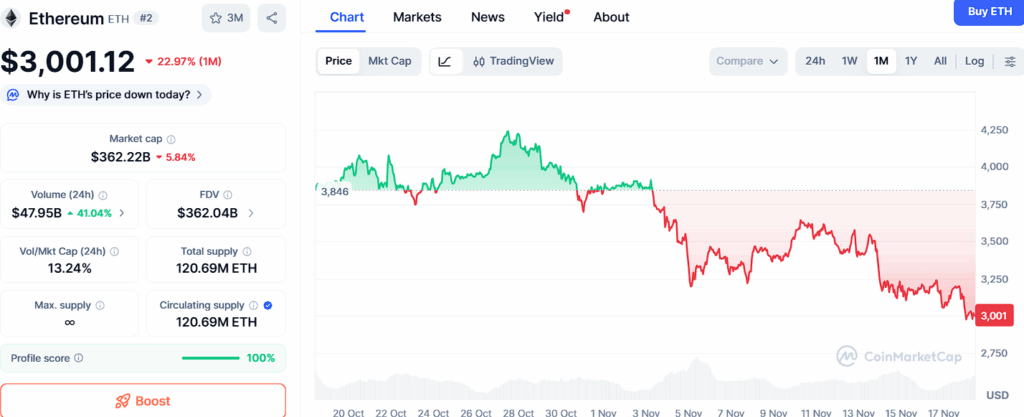Viewport: 1024px width, 417px height.
Task: Switch chart to Mkt Cap view
Action: (390, 61)
